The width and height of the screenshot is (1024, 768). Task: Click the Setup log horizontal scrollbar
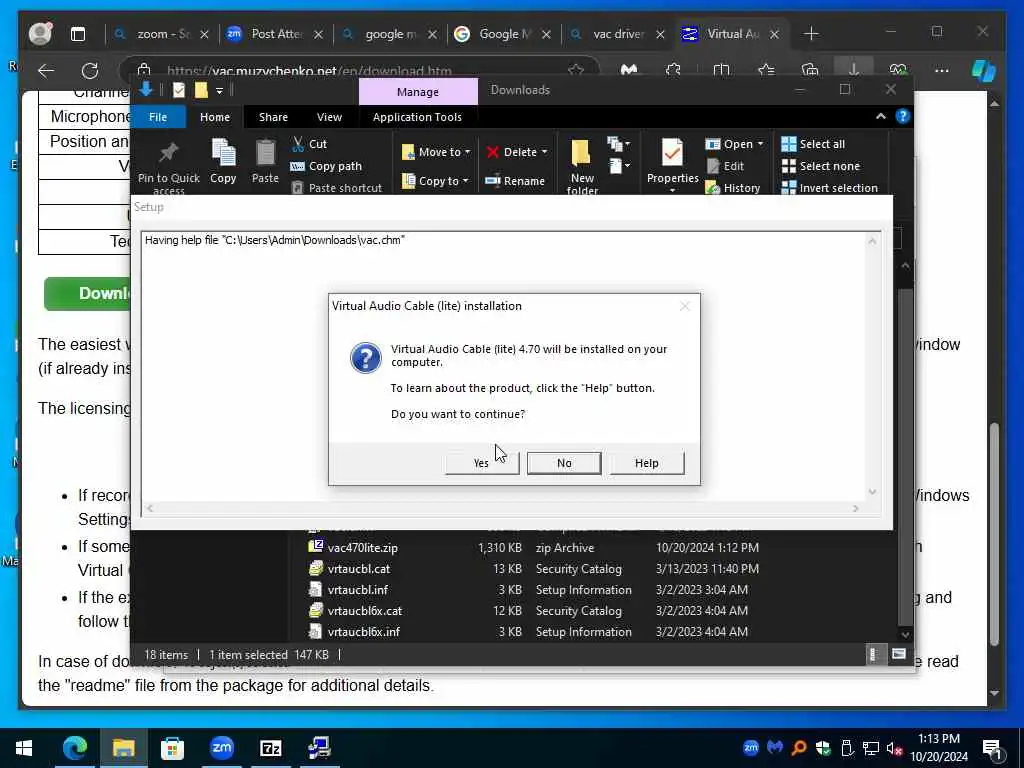point(502,508)
